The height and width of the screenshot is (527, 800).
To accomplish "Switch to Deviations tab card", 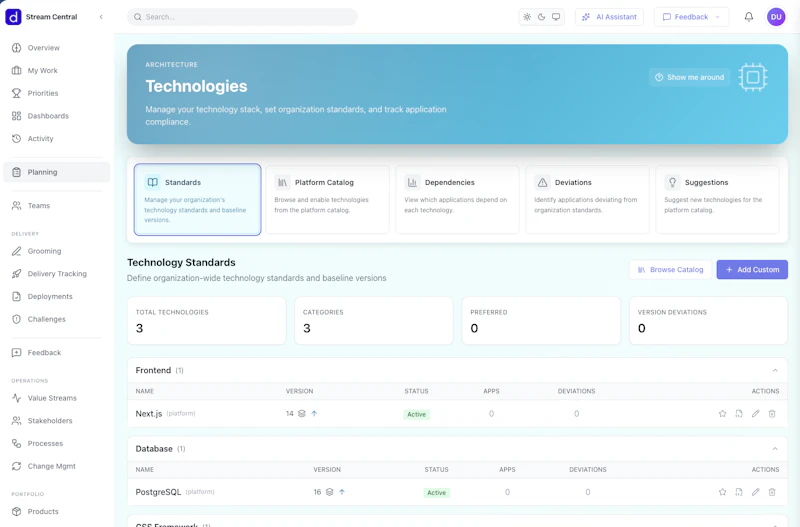I will pos(587,199).
